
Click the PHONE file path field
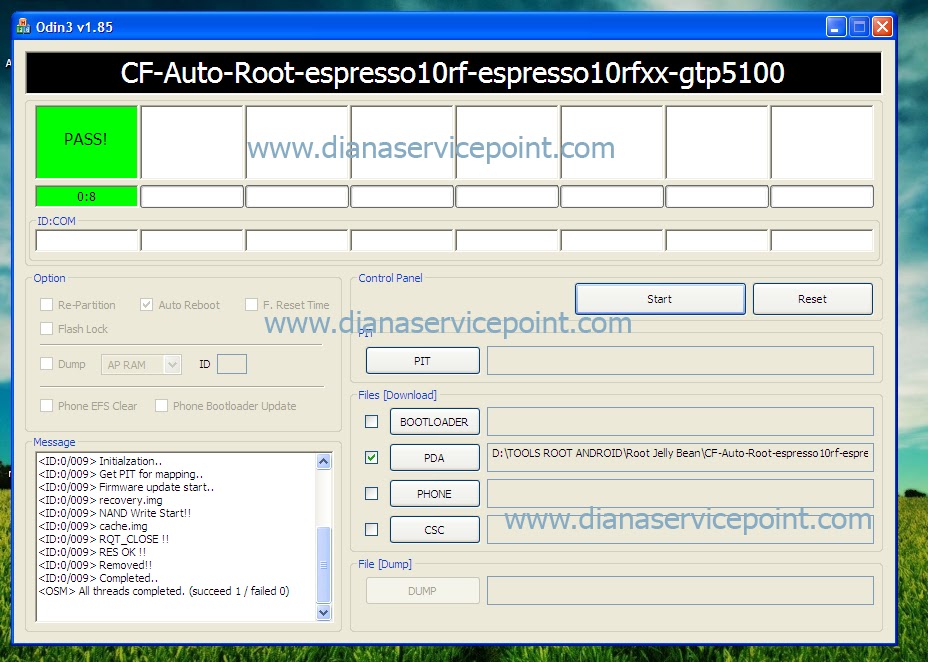[680, 494]
